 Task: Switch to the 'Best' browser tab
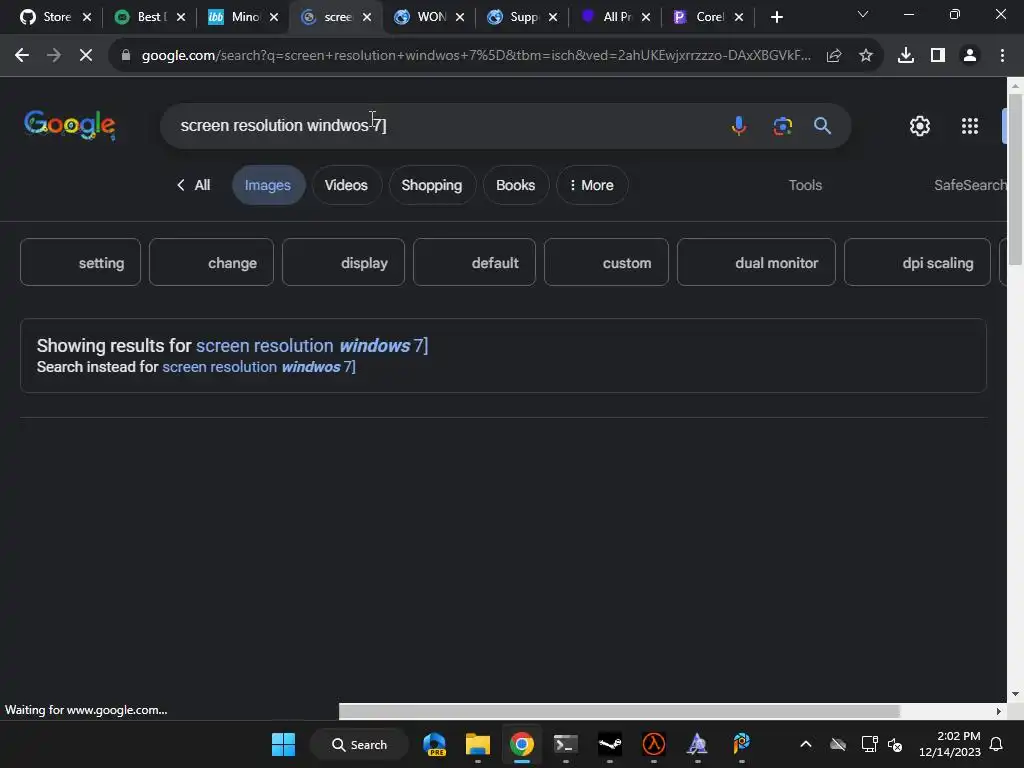coord(150,17)
